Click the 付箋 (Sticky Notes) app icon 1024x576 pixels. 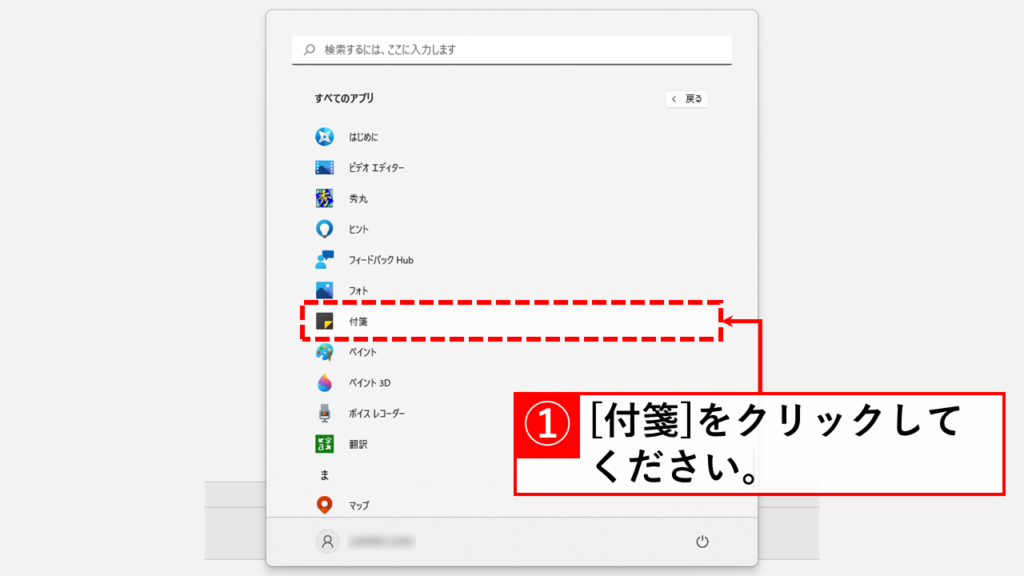pos(324,321)
